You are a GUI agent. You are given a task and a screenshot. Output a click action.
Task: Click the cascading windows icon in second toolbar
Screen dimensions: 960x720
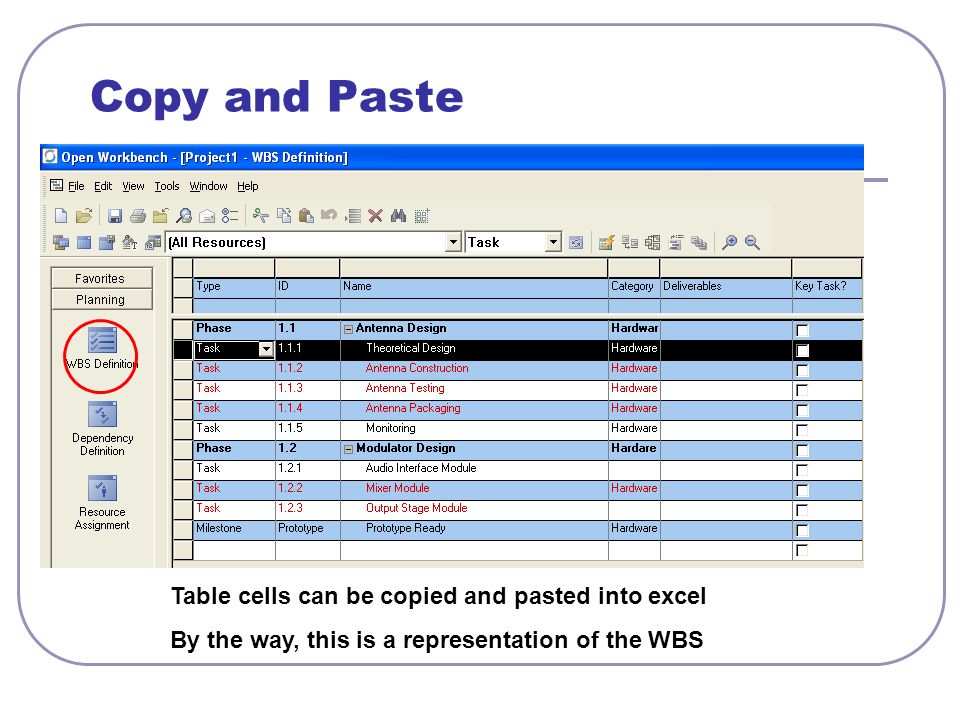pos(61,242)
